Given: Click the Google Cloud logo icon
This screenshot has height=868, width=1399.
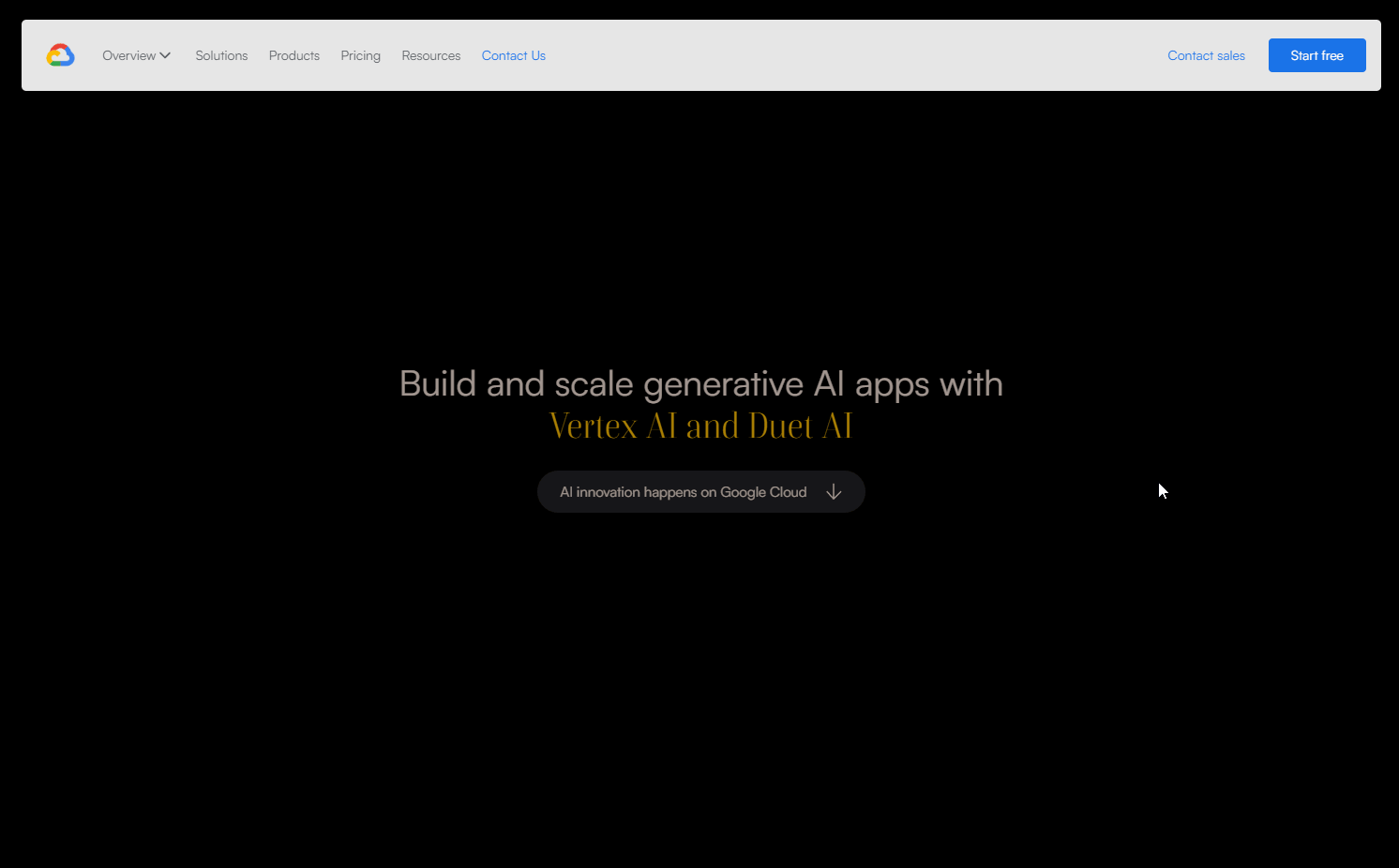Looking at the screenshot, I should pyautogui.click(x=60, y=55).
